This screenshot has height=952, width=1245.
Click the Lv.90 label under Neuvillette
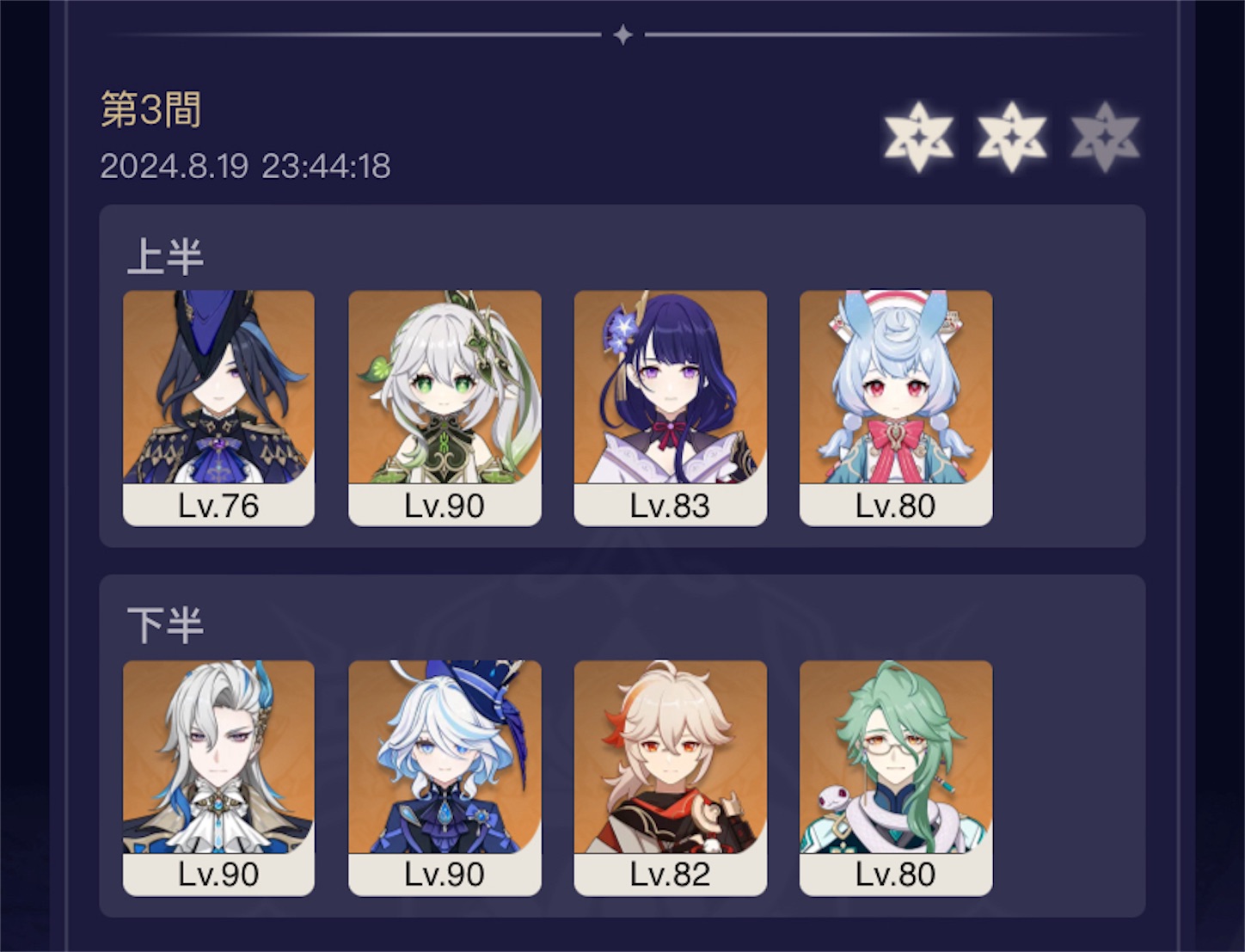[x=218, y=875]
